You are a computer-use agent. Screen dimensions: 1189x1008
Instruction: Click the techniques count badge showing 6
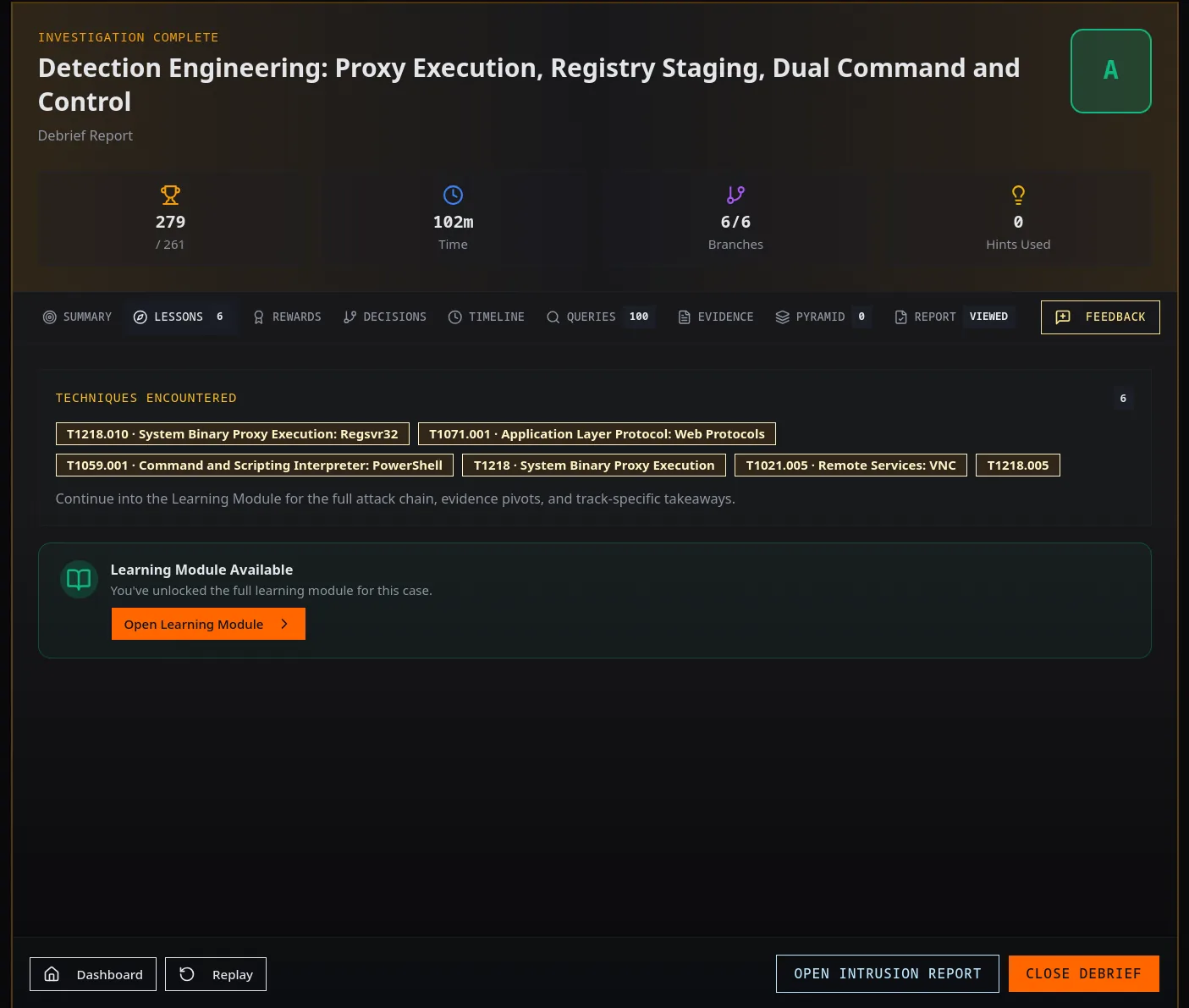[x=1123, y=398]
